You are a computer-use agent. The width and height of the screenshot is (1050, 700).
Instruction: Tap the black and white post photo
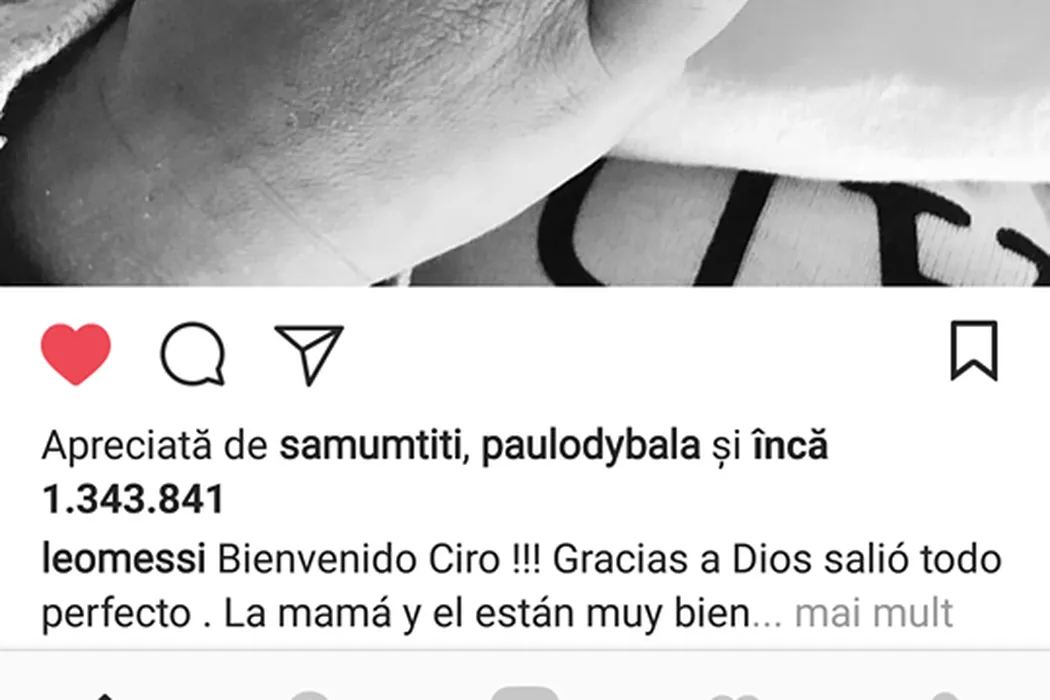pos(525,143)
